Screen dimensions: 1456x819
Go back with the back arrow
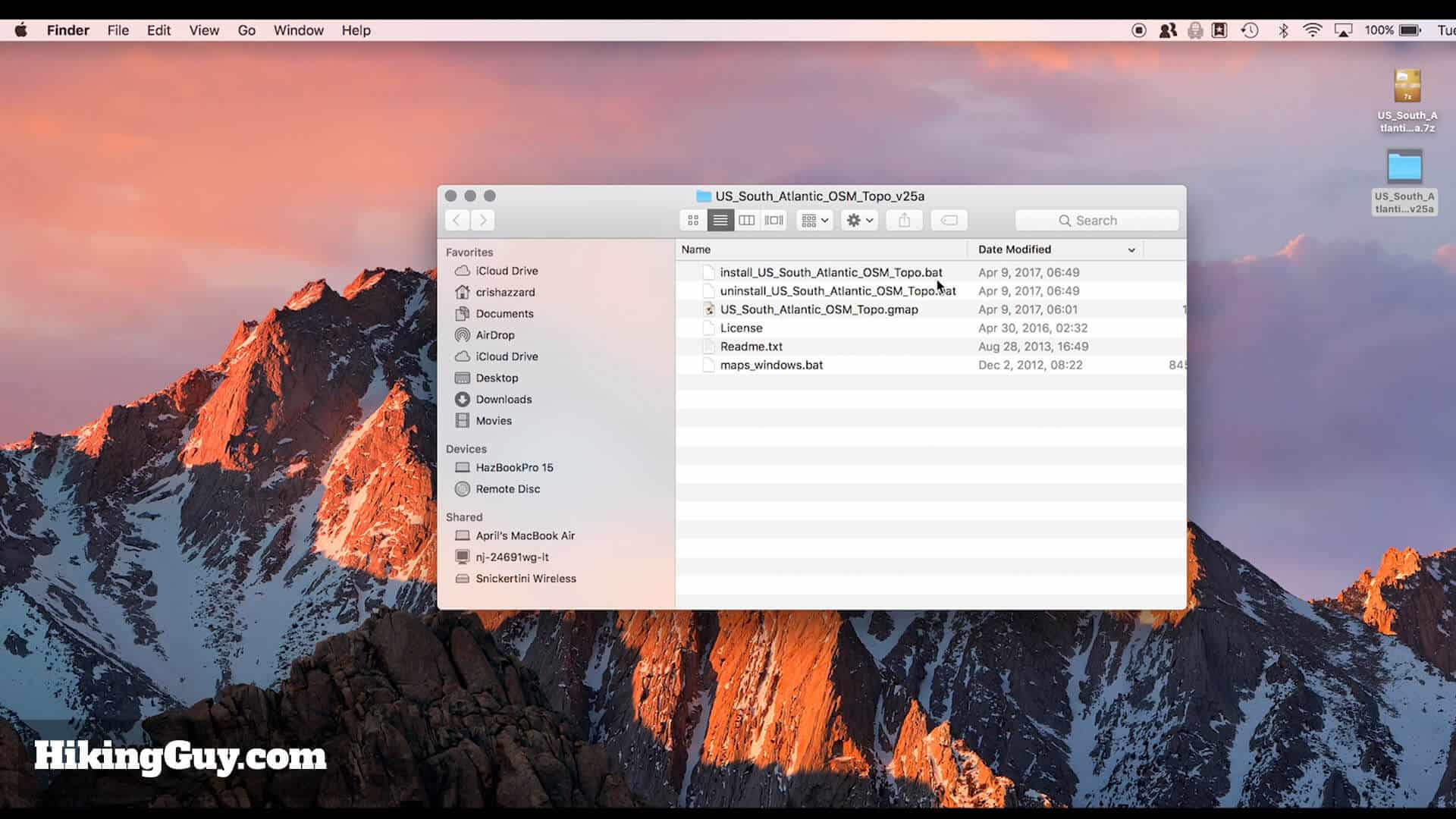click(x=457, y=221)
